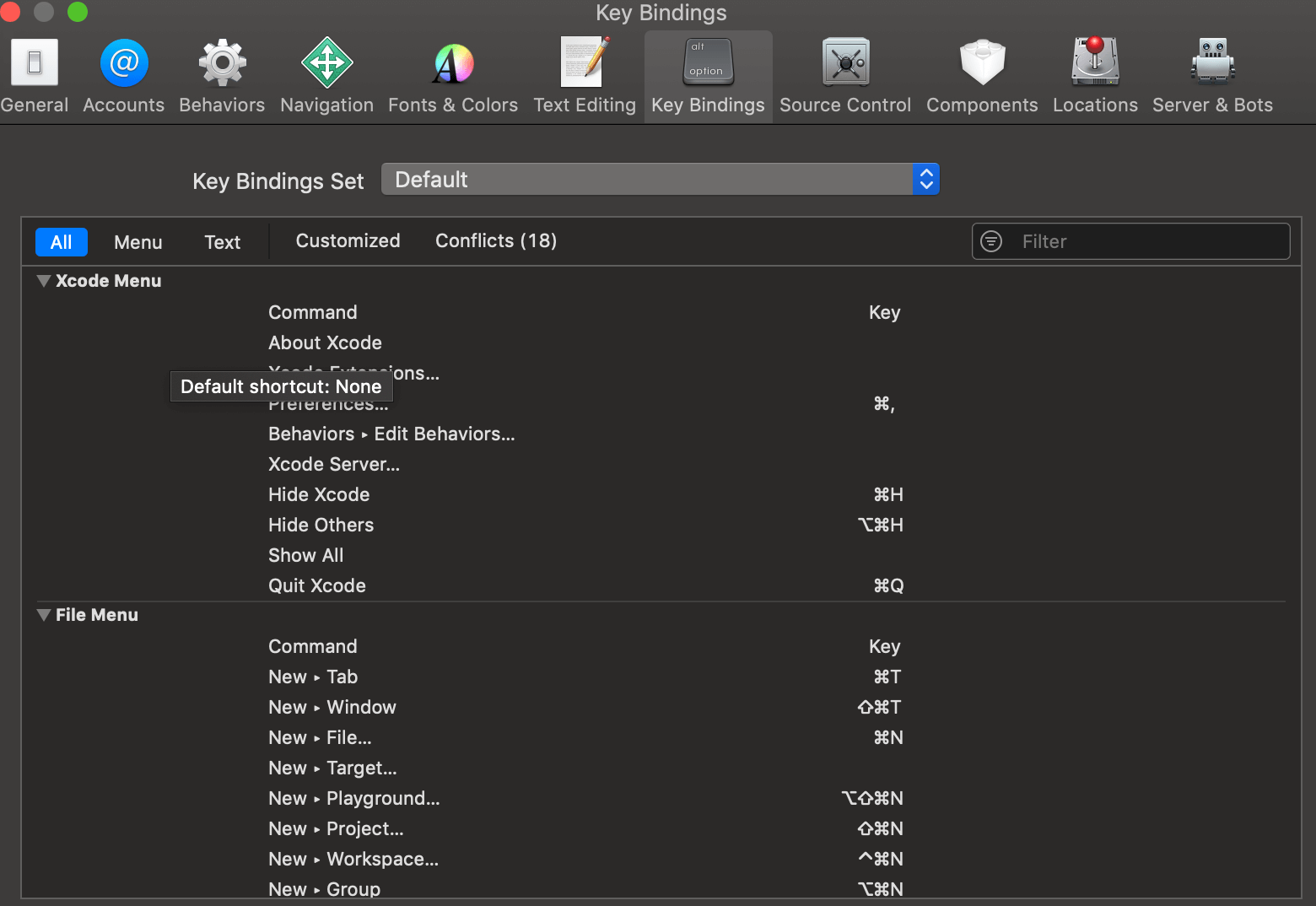Show Conflicts (18) tab
The width and height of the screenshot is (1316, 906).
coord(496,240)
